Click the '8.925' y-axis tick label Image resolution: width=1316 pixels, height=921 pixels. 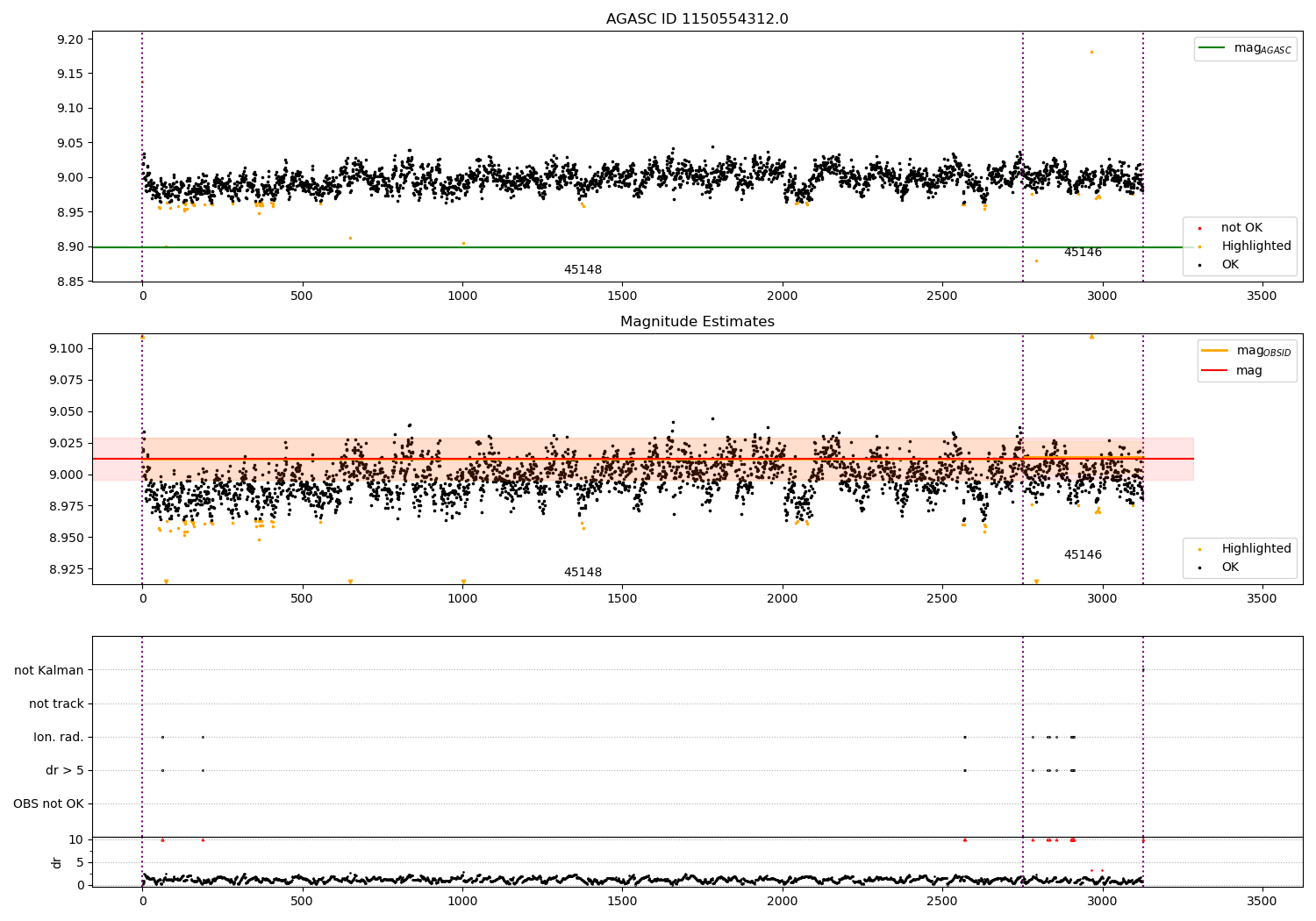click(x=67, y=569)
